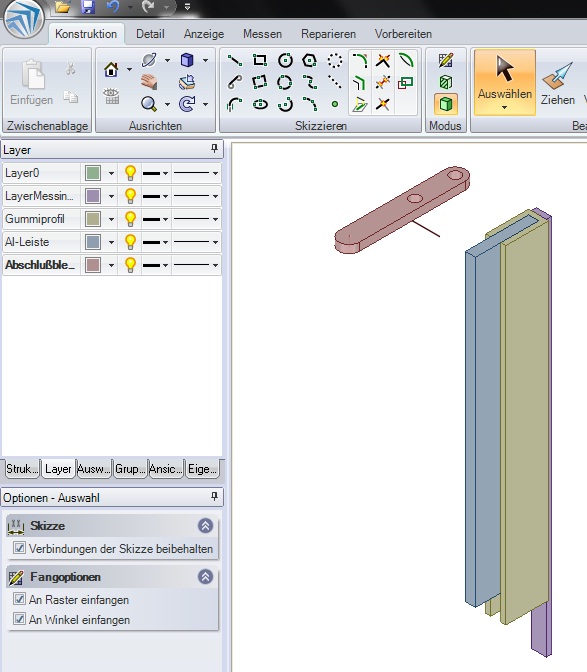Switch to 3D mode cube icon
Image resolution: width=587 pixels, height=672 pixels.
[446, 104]
